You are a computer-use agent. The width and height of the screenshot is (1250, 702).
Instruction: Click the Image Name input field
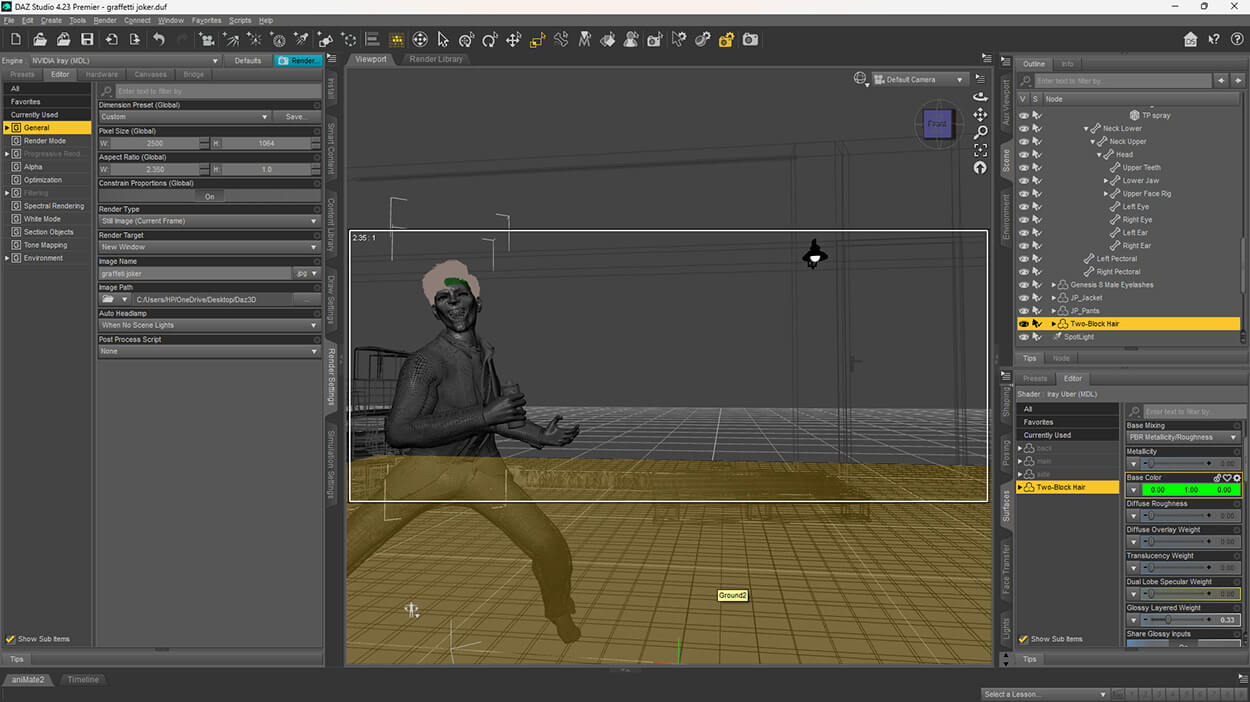pyautogui.click(x=196, y=273)
